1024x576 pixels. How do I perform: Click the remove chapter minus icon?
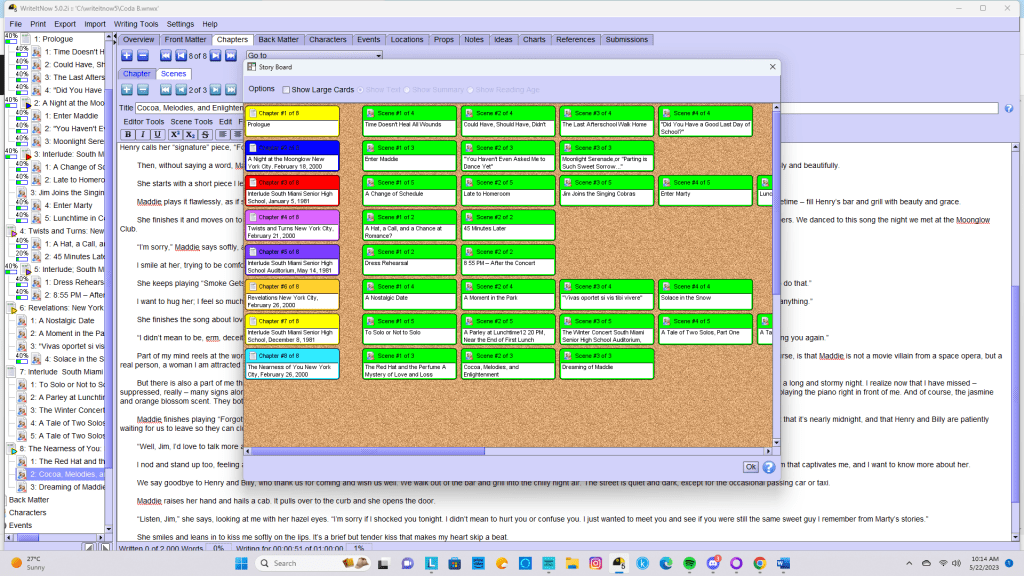click(x=143, y=56)
